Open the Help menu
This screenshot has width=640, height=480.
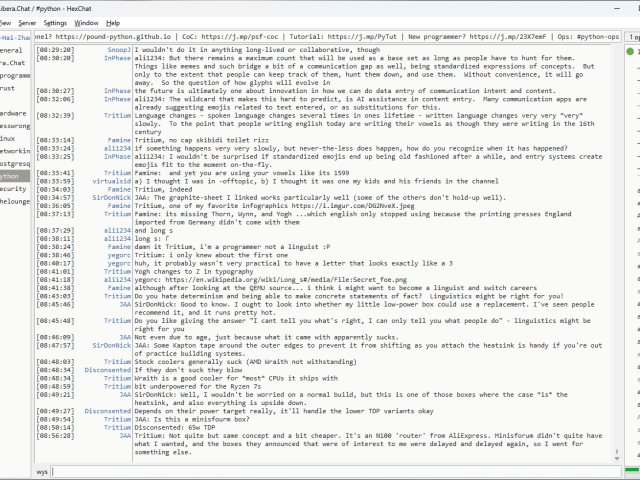pos(113,22)
